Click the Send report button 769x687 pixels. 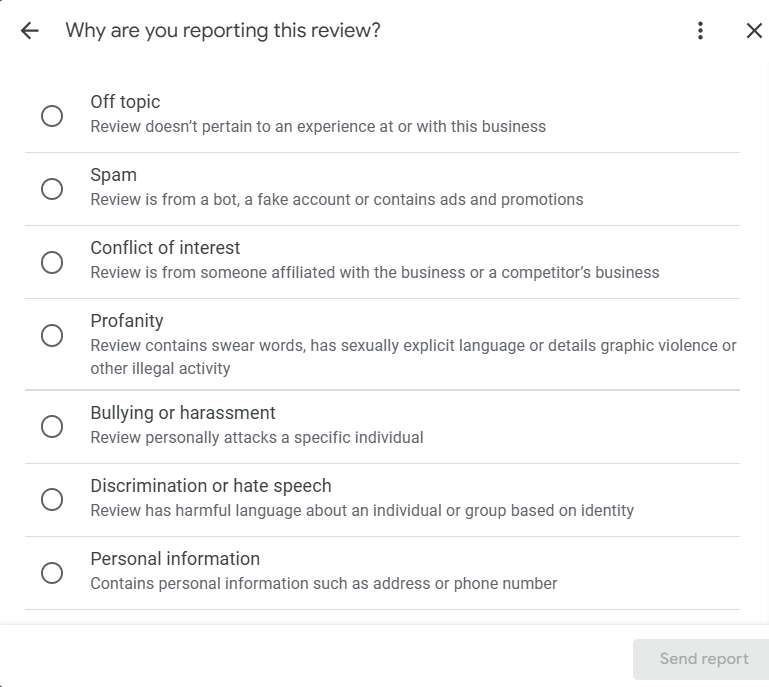703,659
